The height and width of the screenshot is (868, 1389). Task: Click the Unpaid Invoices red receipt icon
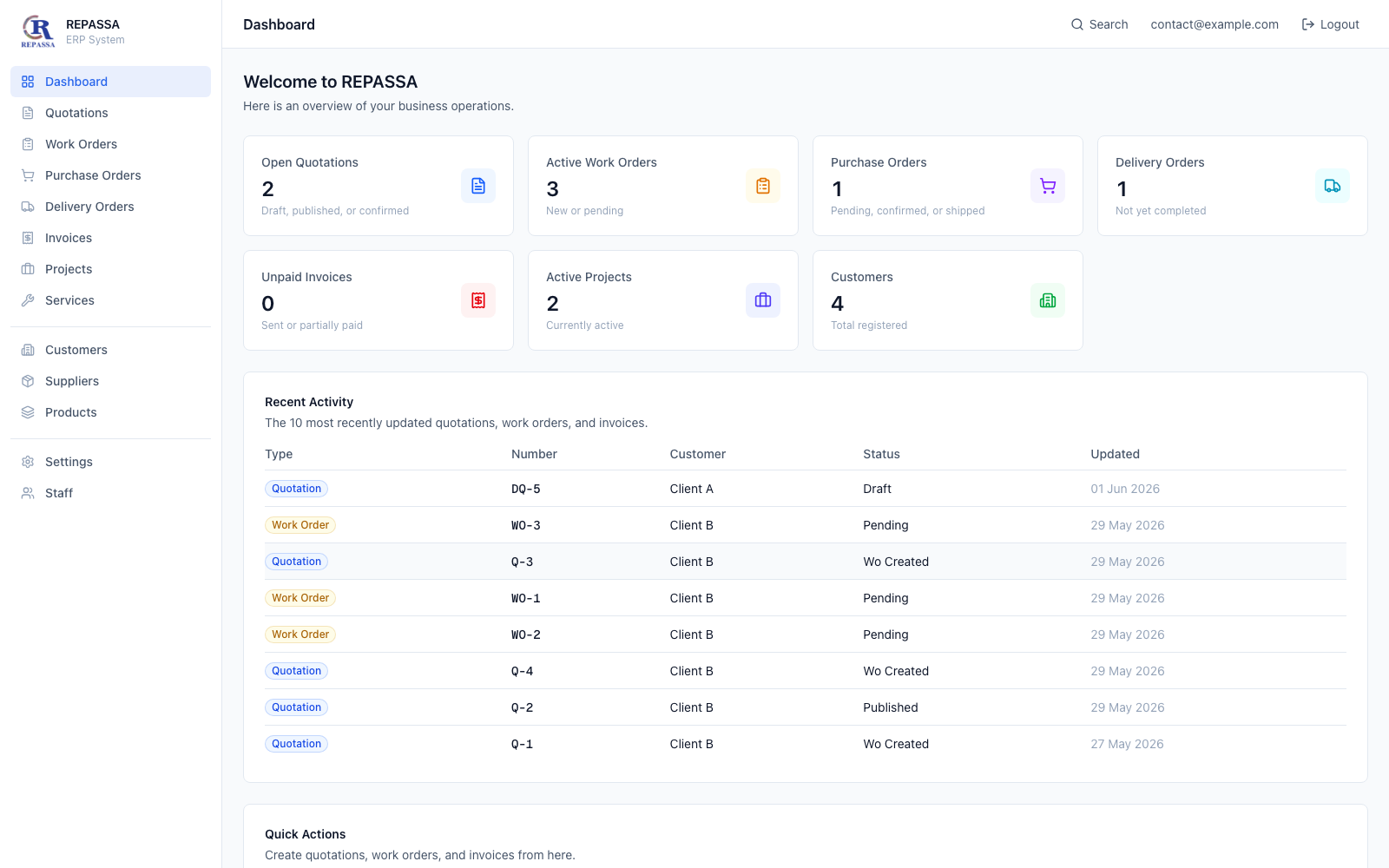click(x=478, y=300)
